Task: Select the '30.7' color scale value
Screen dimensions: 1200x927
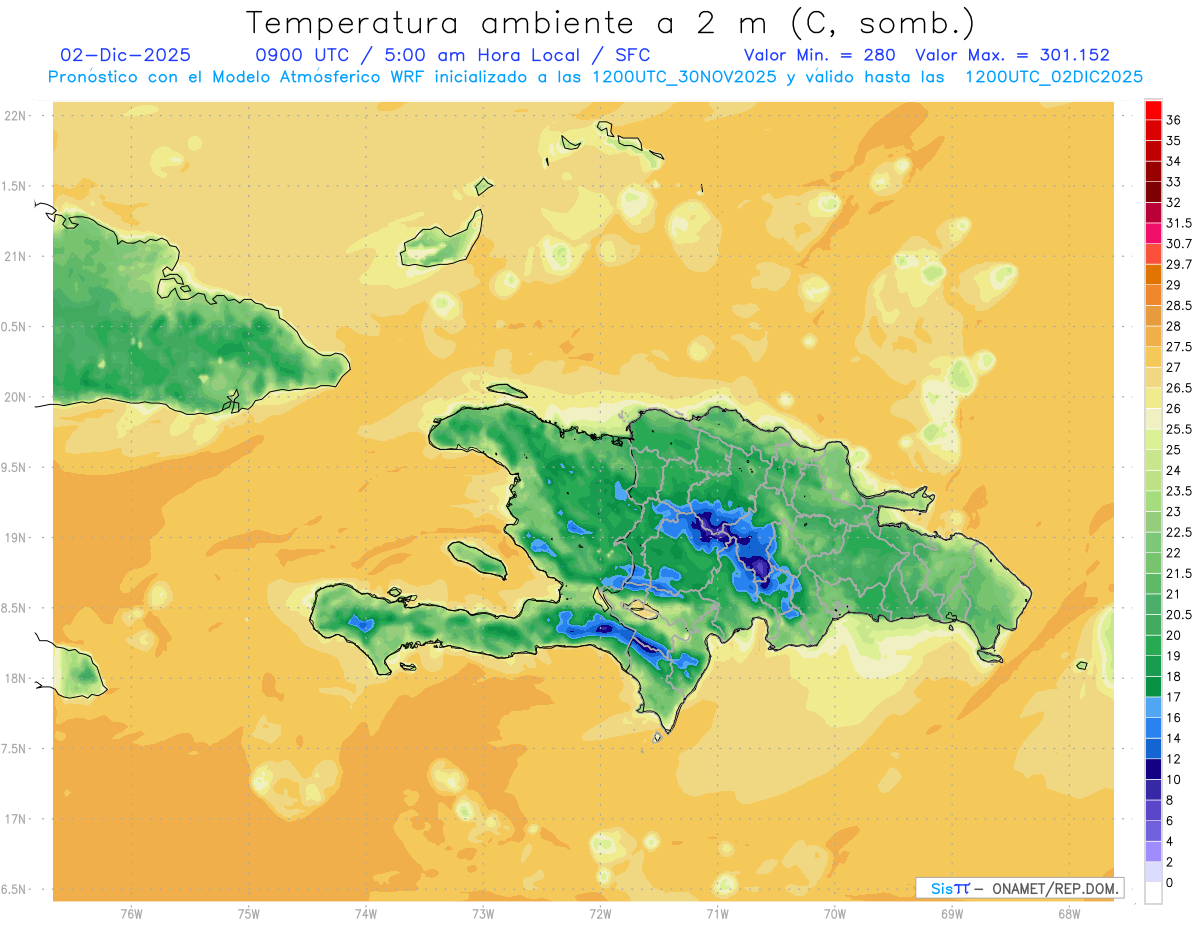Action: pos(1179,244)
